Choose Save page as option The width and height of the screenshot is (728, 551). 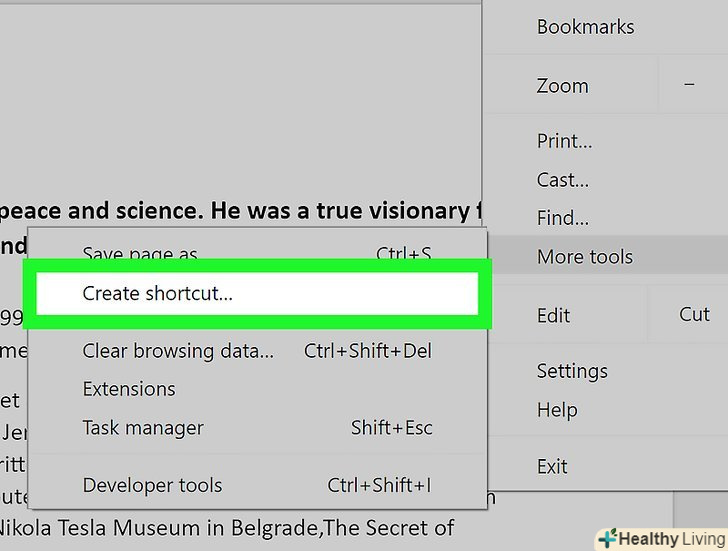click(140, 254)
